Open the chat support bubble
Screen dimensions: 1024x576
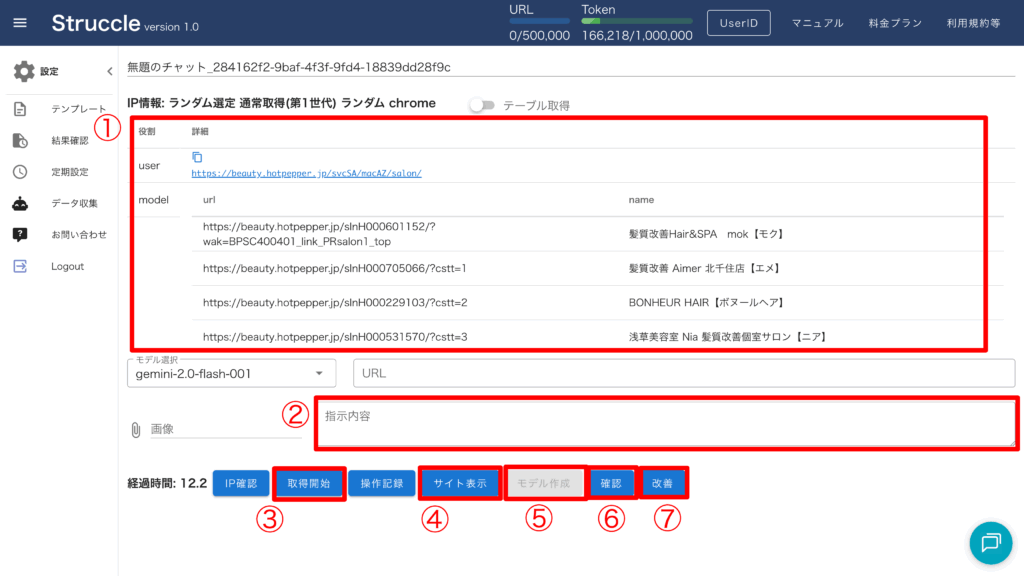pos(990,542)
